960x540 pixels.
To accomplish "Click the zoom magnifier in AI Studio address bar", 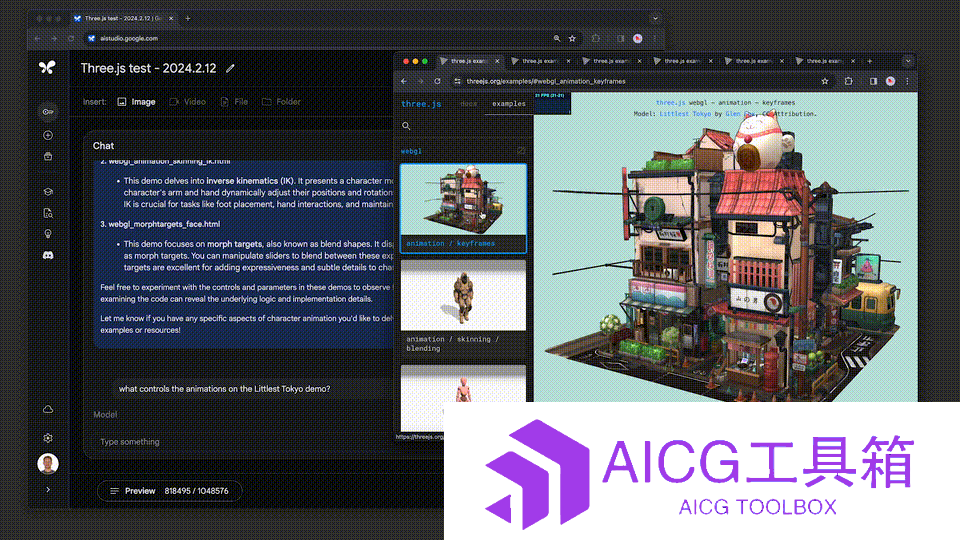I will point(557,38).
